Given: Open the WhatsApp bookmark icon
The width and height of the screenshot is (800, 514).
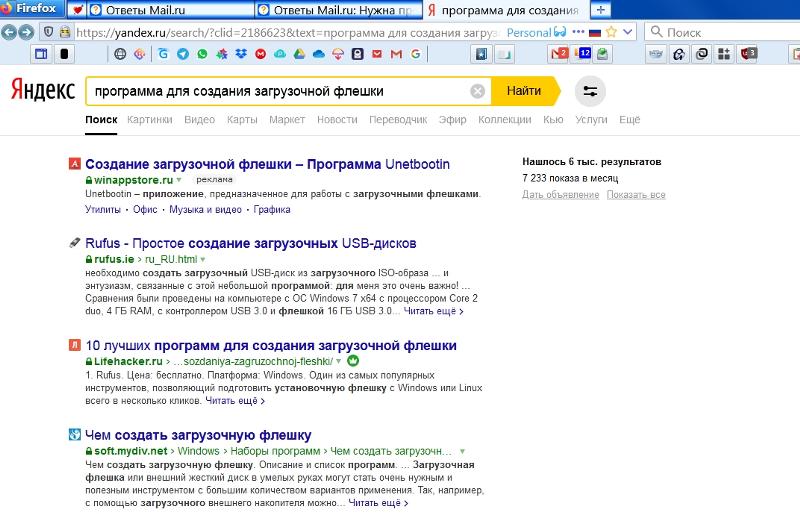Looking at the screenshot, I should (202, 54).
